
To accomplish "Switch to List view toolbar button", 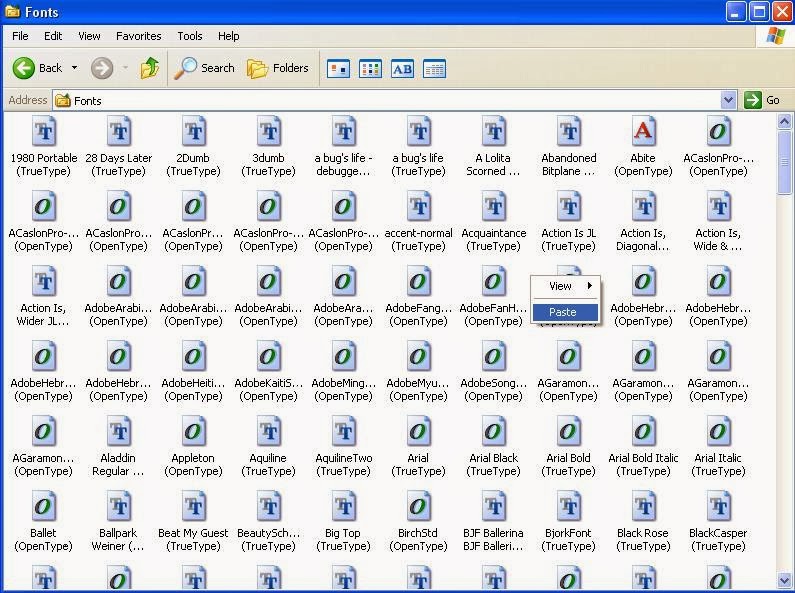I will [370, 68].
